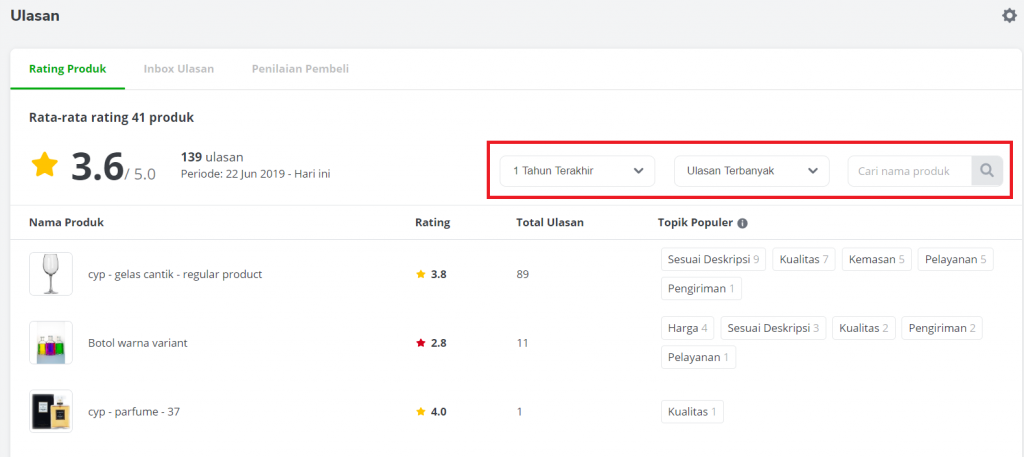
Task: Click the Cari nama produk search field
Action: point(910,171)
